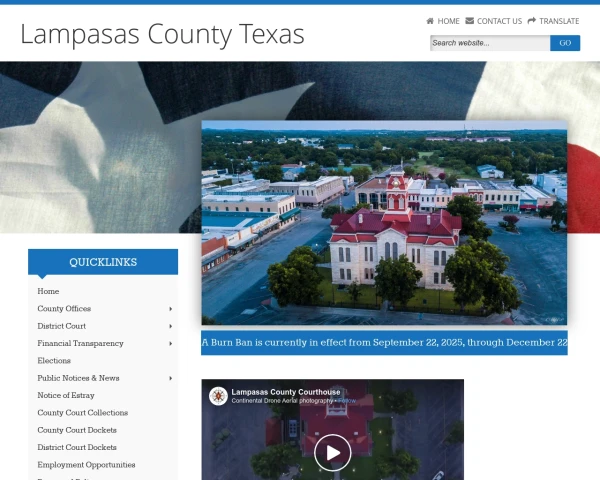
Task: Select District Court in Quicklinks
Action: click(62, 326)
